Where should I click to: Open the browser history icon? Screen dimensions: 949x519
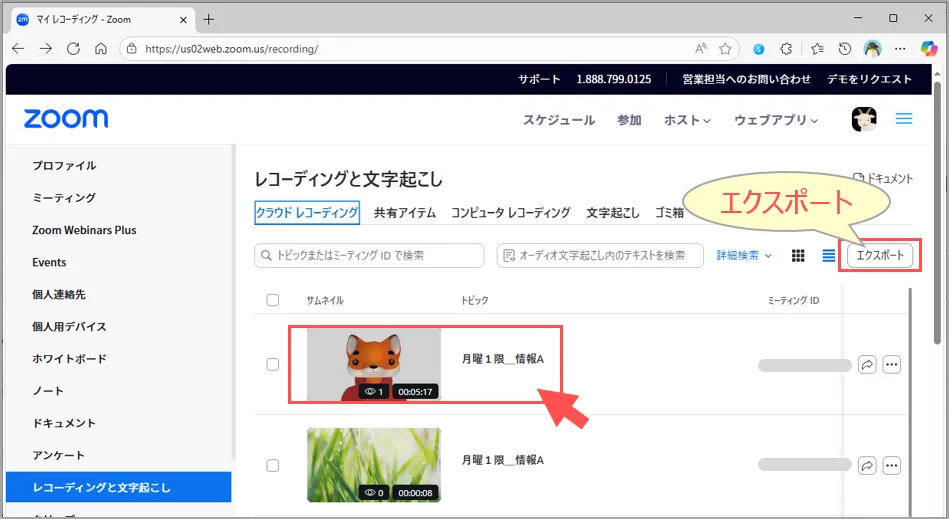(845, 49)
